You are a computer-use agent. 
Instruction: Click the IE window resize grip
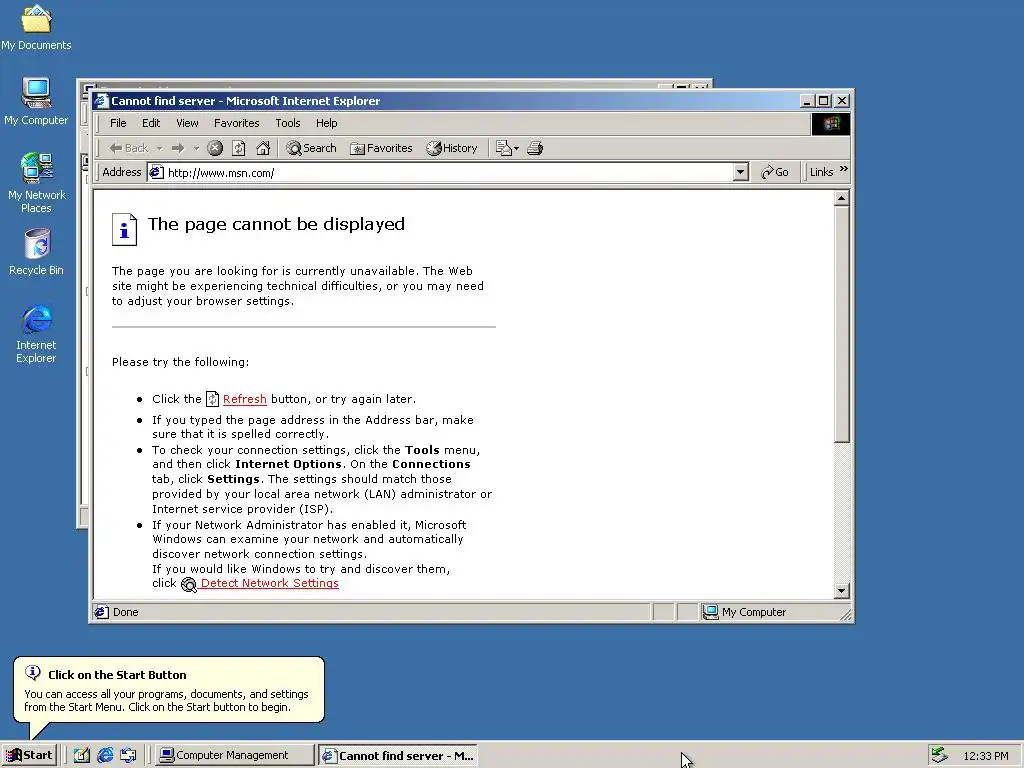point(846,614)
